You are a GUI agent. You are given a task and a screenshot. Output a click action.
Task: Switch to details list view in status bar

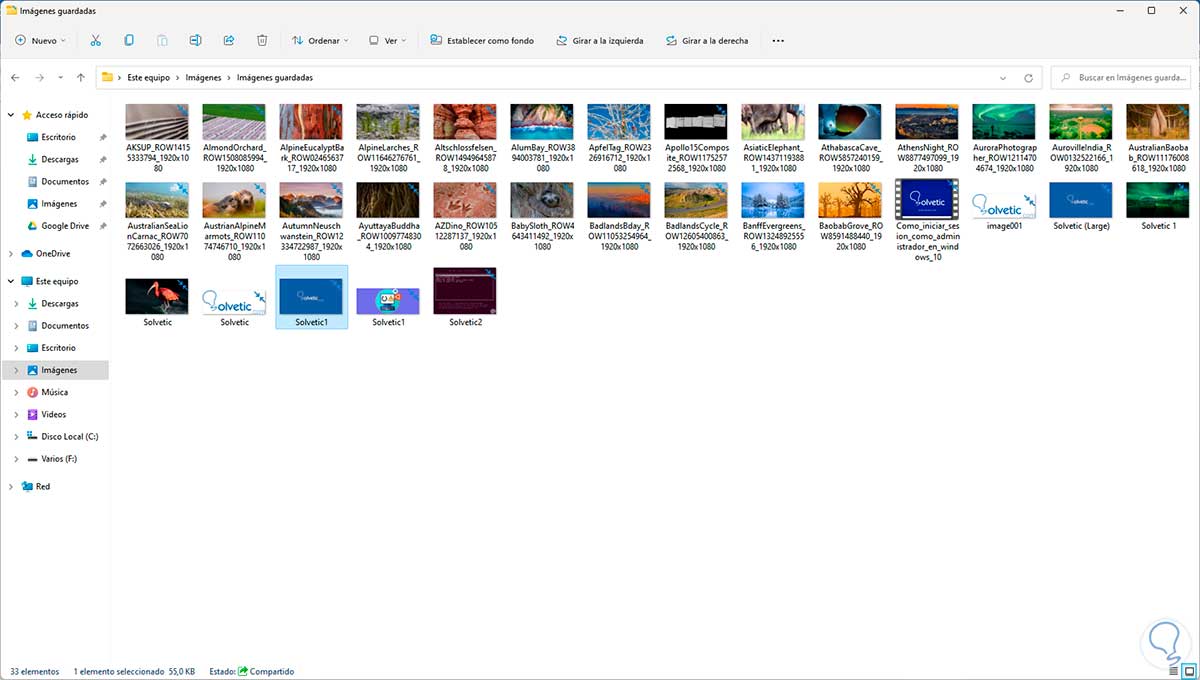(x=1173, y=671)
